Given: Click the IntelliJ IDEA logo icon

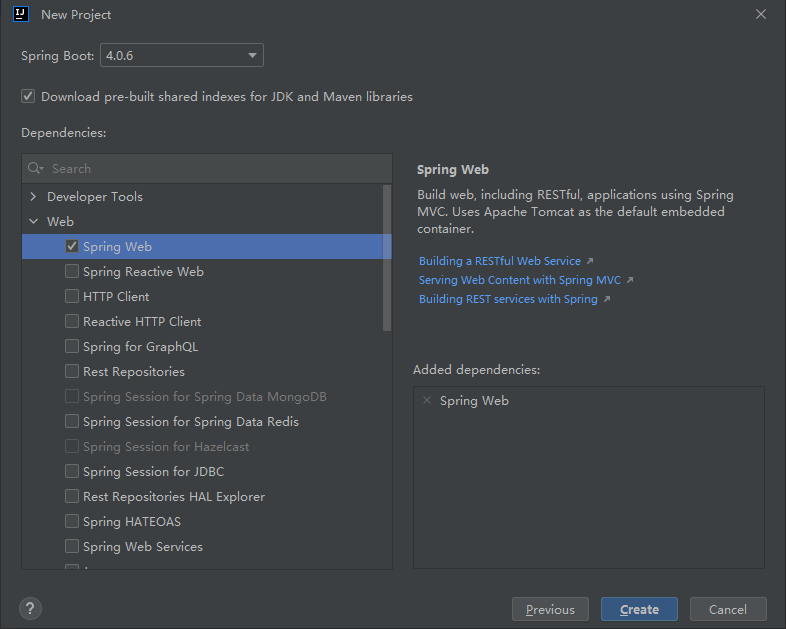Looking at the screenshot, I should pos(21,14).
